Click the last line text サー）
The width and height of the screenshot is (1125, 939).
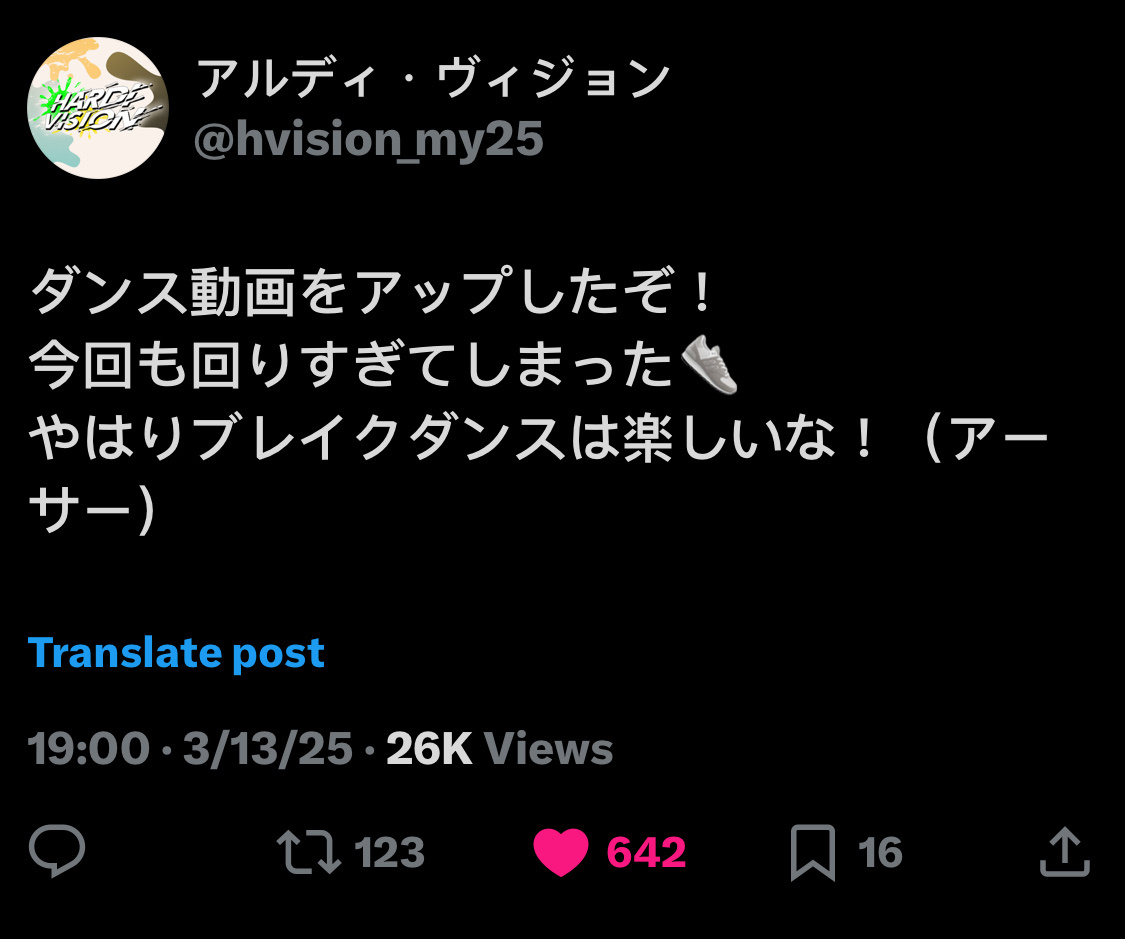coord(92,510)
